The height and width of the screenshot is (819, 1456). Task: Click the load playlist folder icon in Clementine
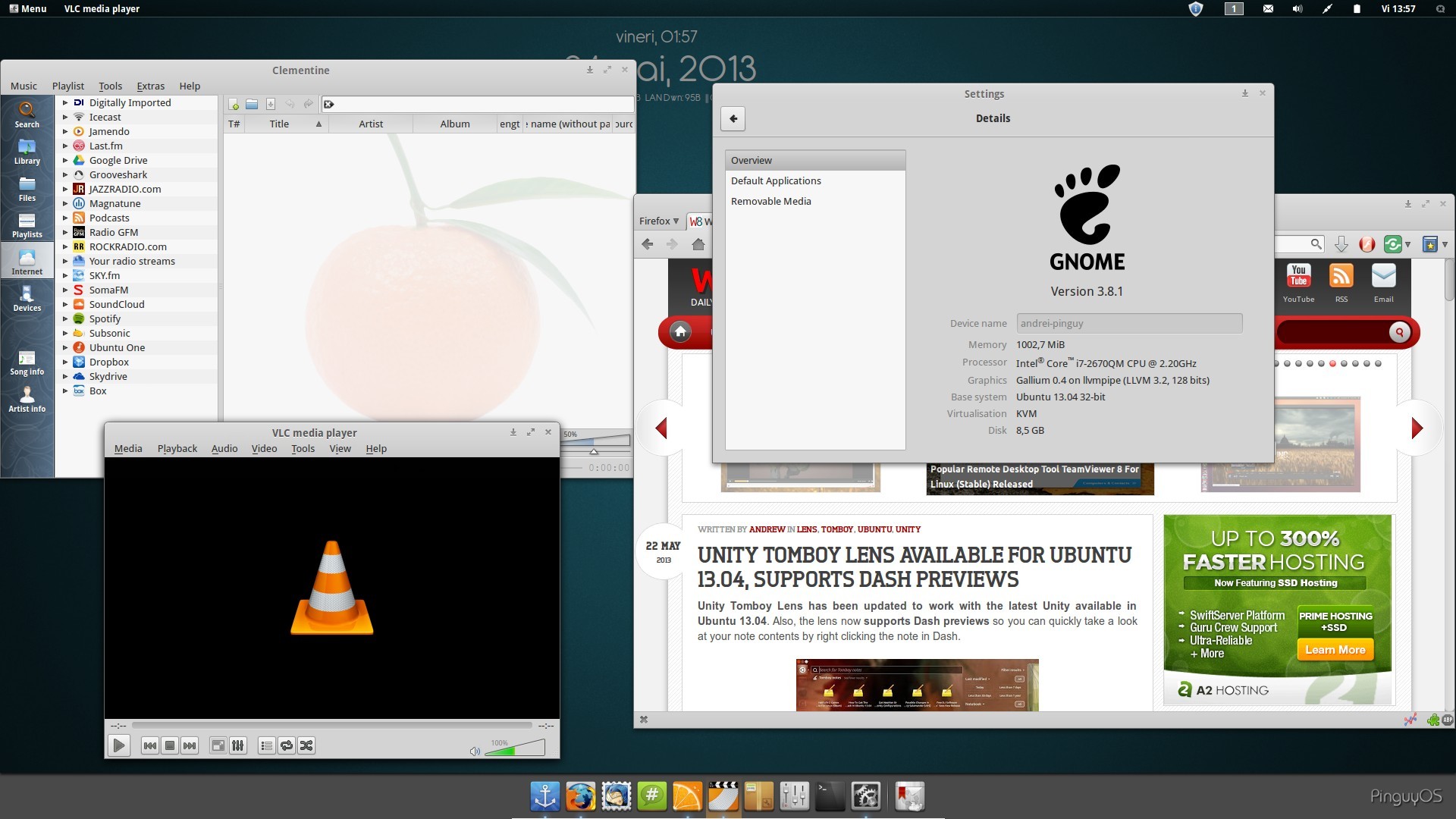click(x=252, y=104)
